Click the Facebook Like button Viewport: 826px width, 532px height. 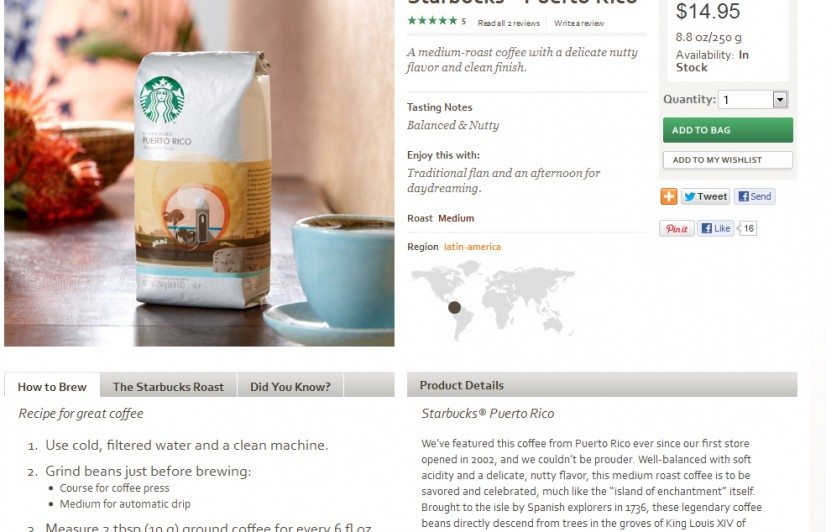715,229
